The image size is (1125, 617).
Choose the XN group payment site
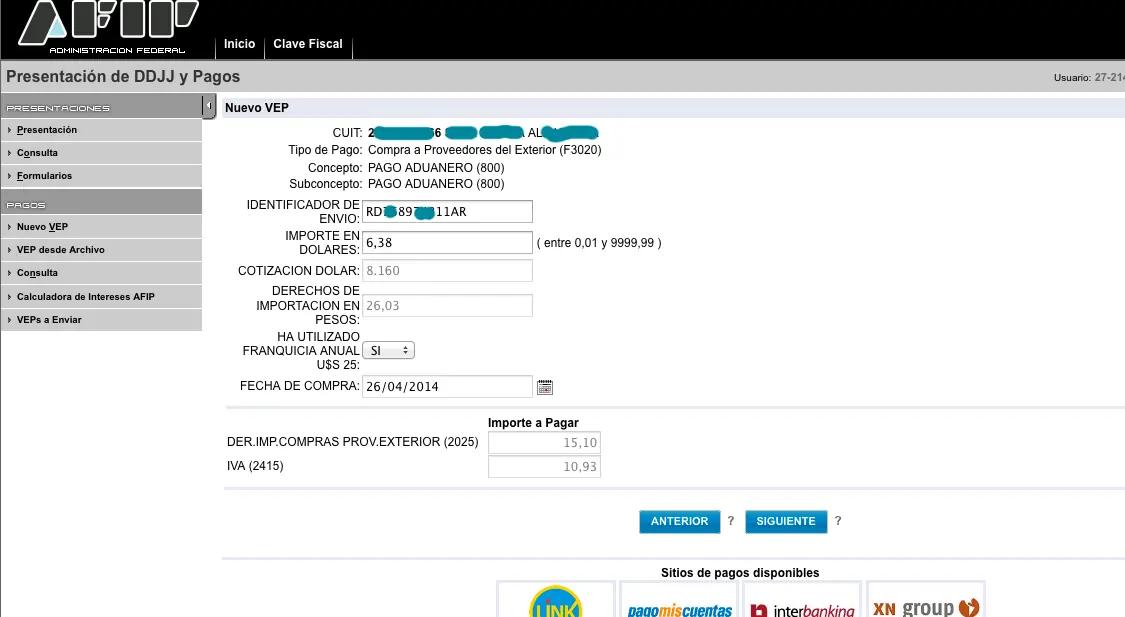(x=926, y=600)
